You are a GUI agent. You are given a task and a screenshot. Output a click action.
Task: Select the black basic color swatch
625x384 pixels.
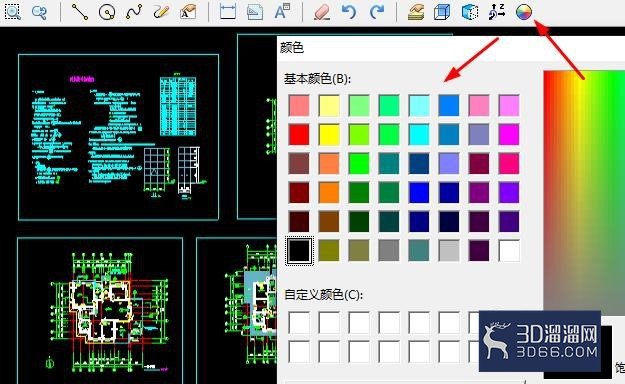tap(299, 251)
